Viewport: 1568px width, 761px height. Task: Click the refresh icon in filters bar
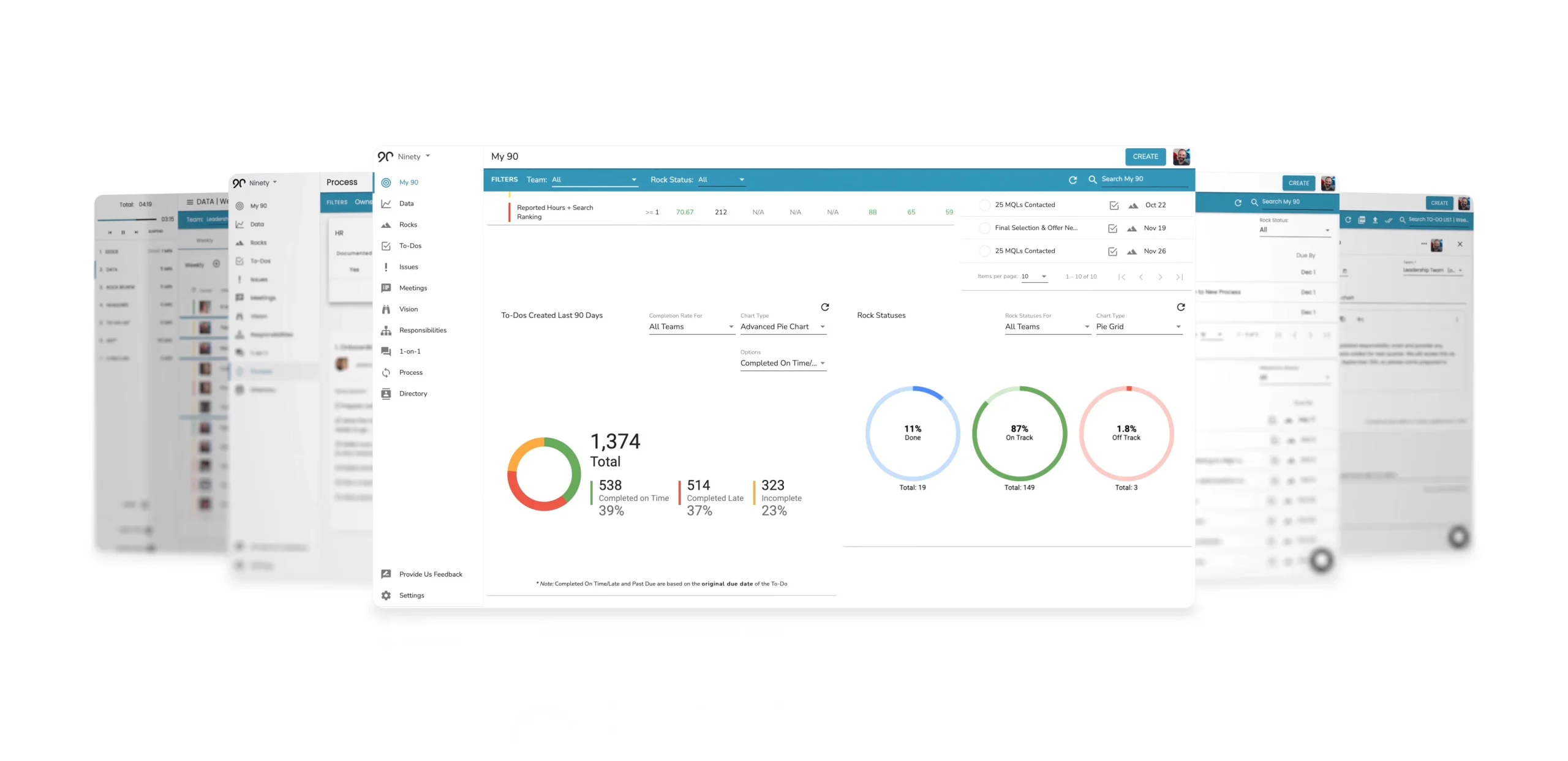(x=1072, y=180)
